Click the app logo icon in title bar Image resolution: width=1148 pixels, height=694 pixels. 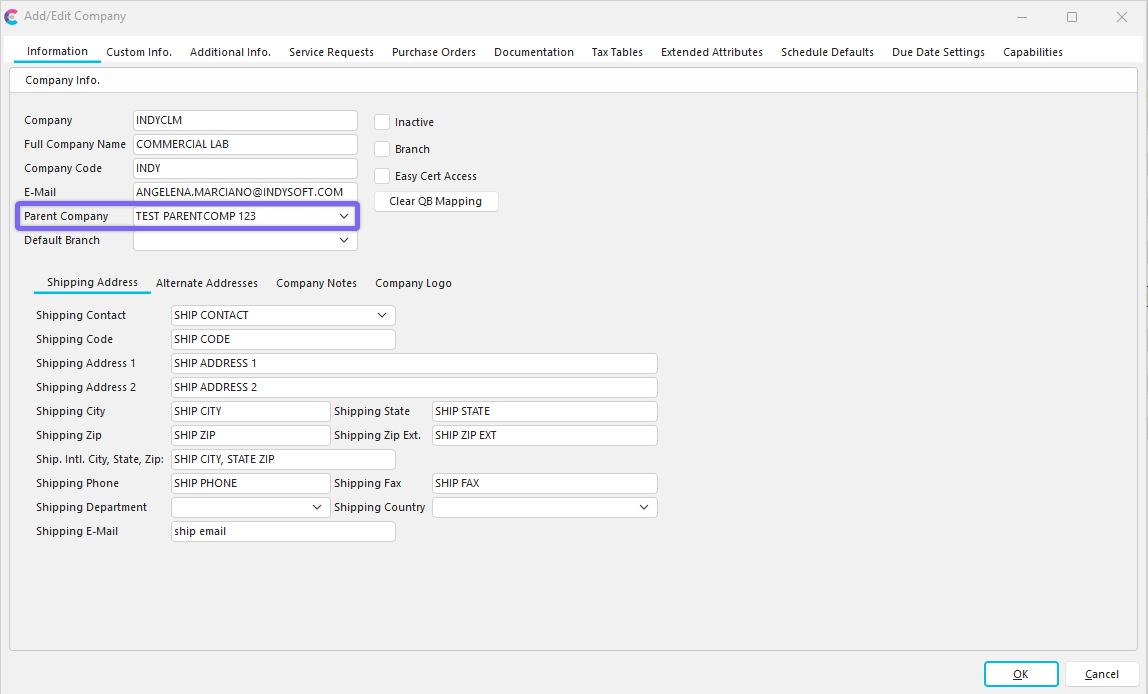(x=11, y=17)
